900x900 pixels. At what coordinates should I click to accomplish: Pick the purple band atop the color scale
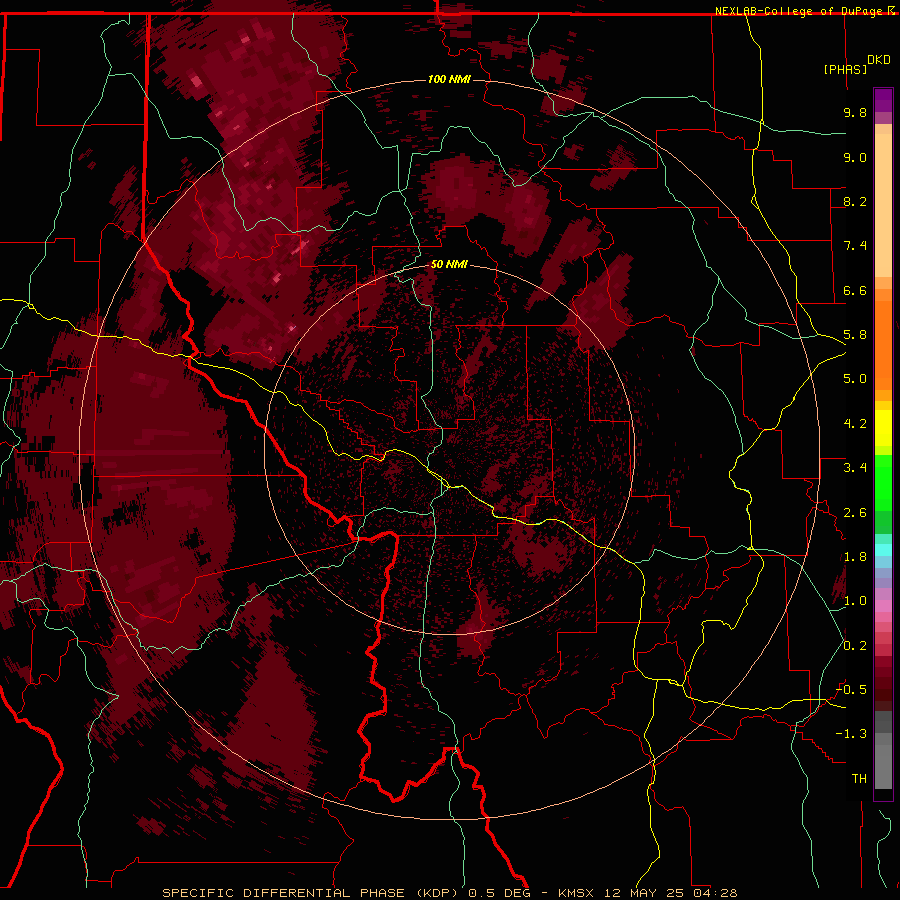click(x=883, y=100)
